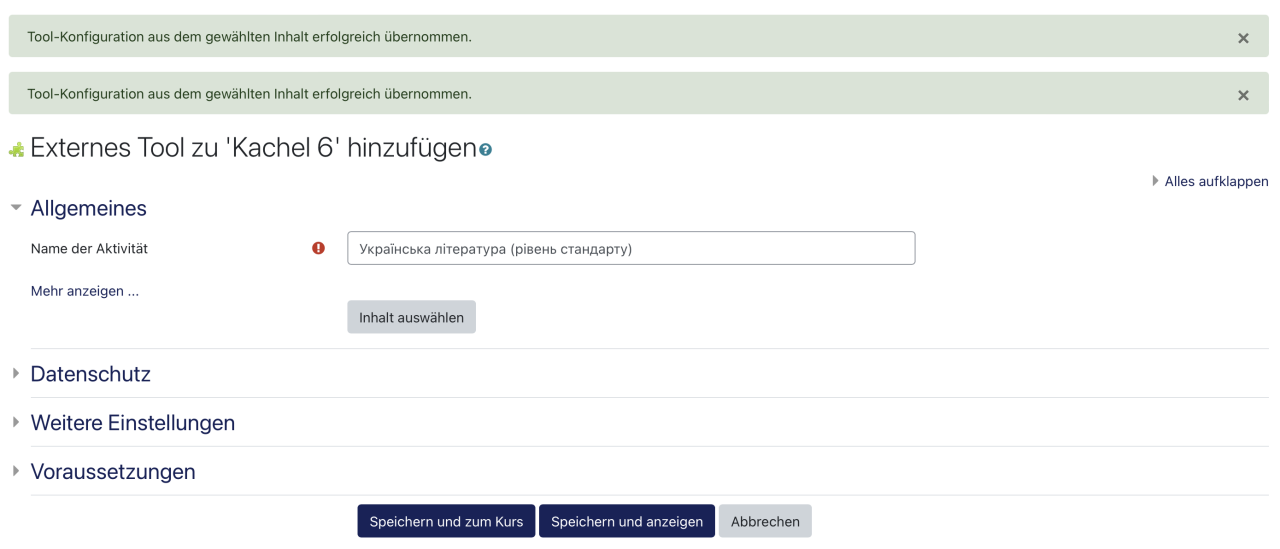Dismiss the topmost green notification banner
The height and width of the screenshot is (549, 1280).
pos(1243,38)
